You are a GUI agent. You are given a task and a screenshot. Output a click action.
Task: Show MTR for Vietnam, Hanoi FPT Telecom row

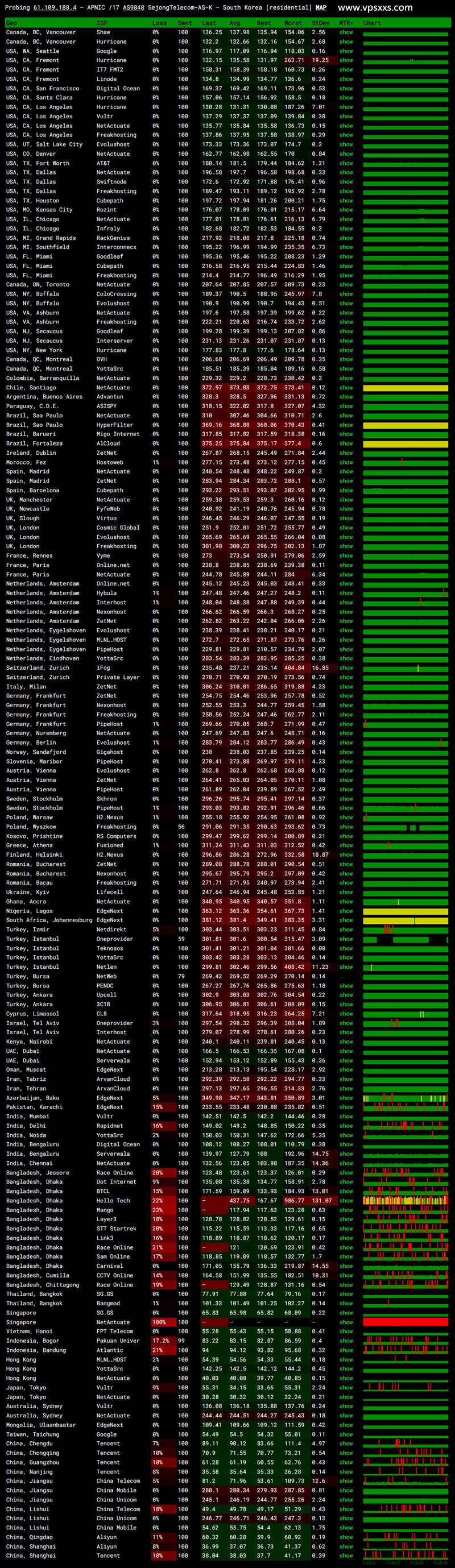pos(346,1331)
